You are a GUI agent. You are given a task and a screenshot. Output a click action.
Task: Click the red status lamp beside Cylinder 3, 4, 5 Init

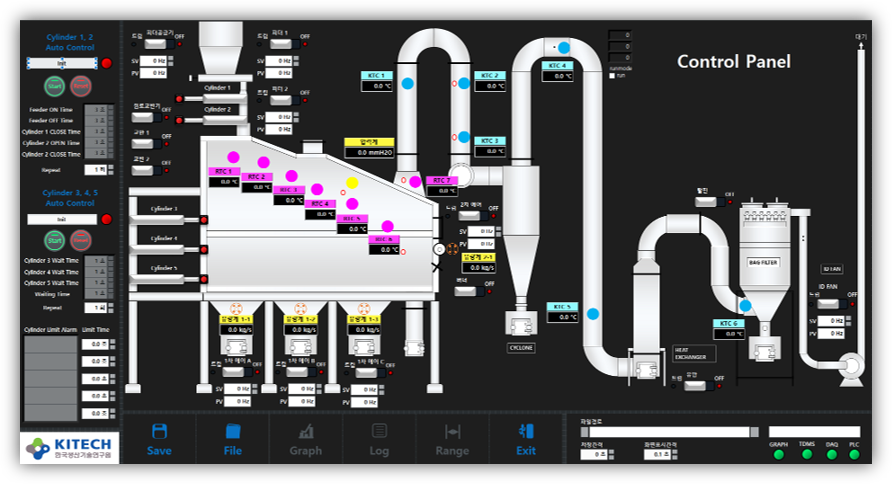click(x=106, y=219)
